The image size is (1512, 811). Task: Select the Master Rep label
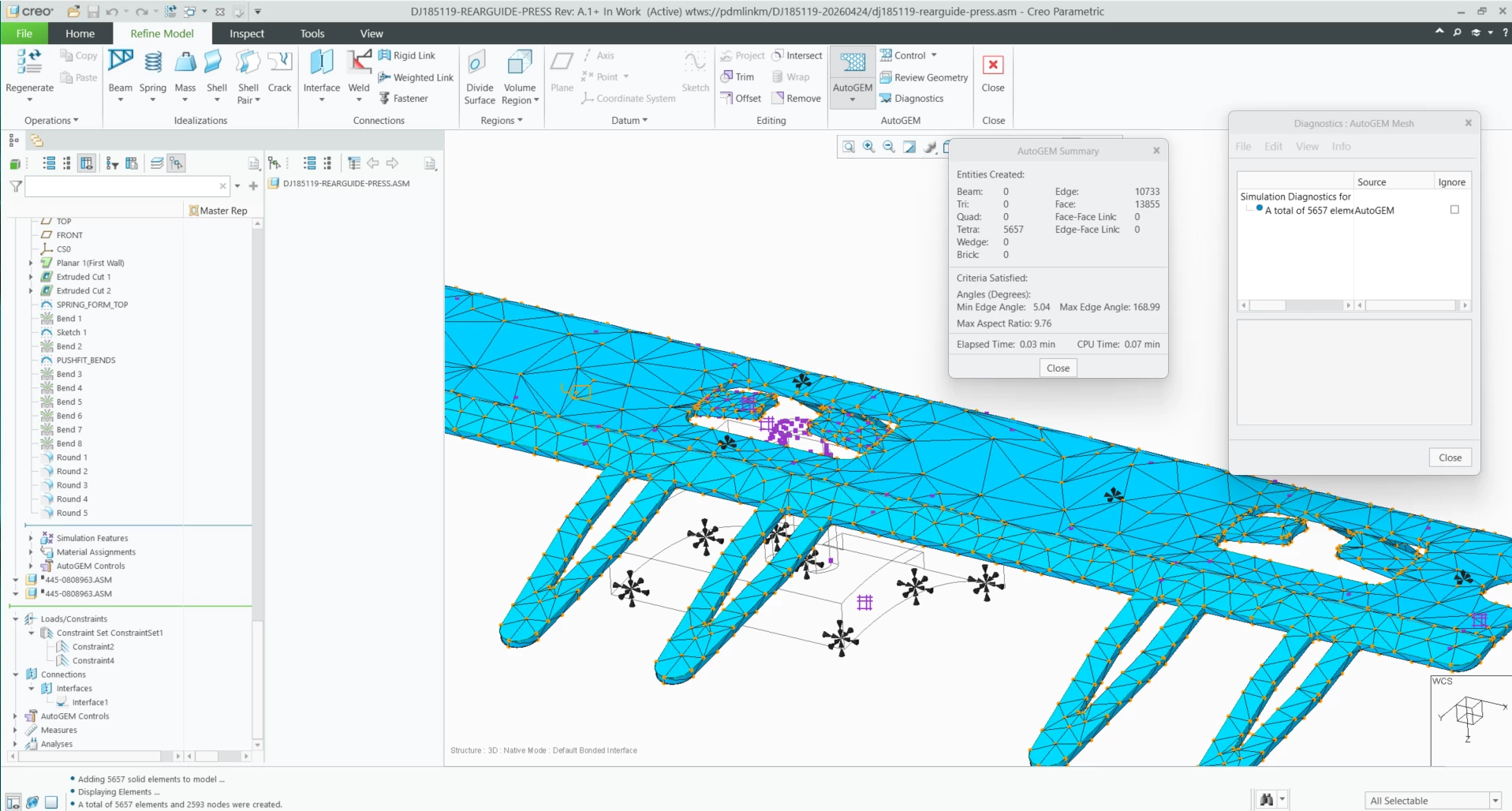click(x=223, y=211)
